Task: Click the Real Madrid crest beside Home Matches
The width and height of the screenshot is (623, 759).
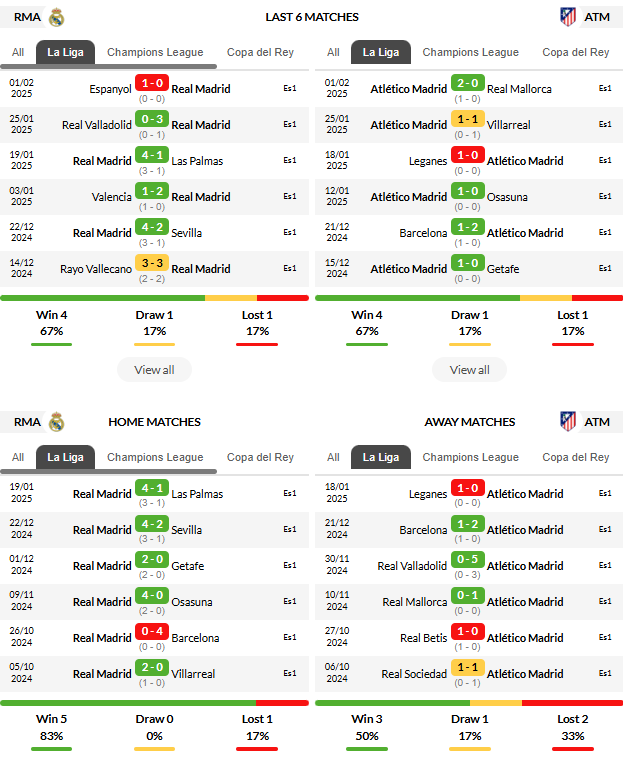Action: pyautogui.click(x=57, y=422)
